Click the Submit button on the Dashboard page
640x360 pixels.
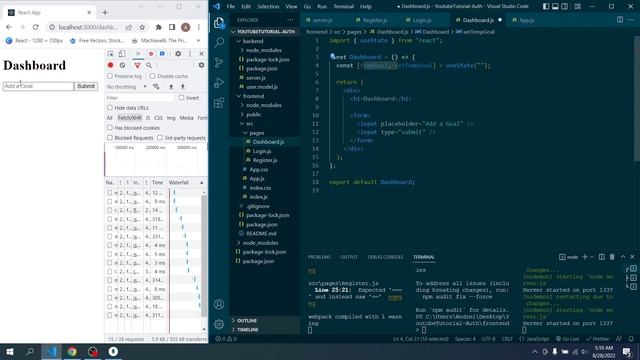86,86
